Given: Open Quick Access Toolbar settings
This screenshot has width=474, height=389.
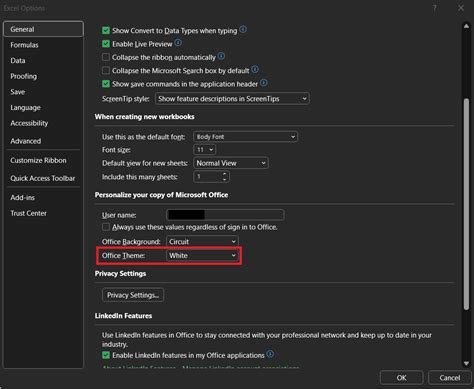Looking at the screenshot, I should [x=42, y=178].
